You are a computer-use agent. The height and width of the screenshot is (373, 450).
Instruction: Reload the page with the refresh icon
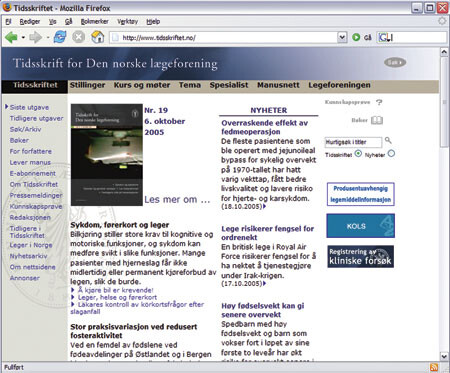point(60,37)
